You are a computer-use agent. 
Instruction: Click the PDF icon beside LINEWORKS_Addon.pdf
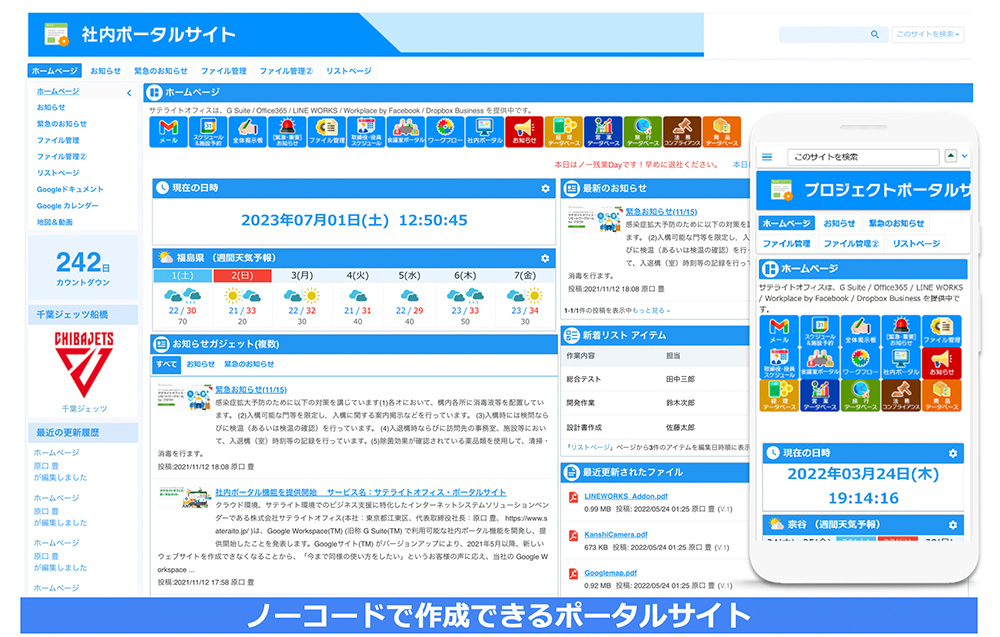coord(573,498)
